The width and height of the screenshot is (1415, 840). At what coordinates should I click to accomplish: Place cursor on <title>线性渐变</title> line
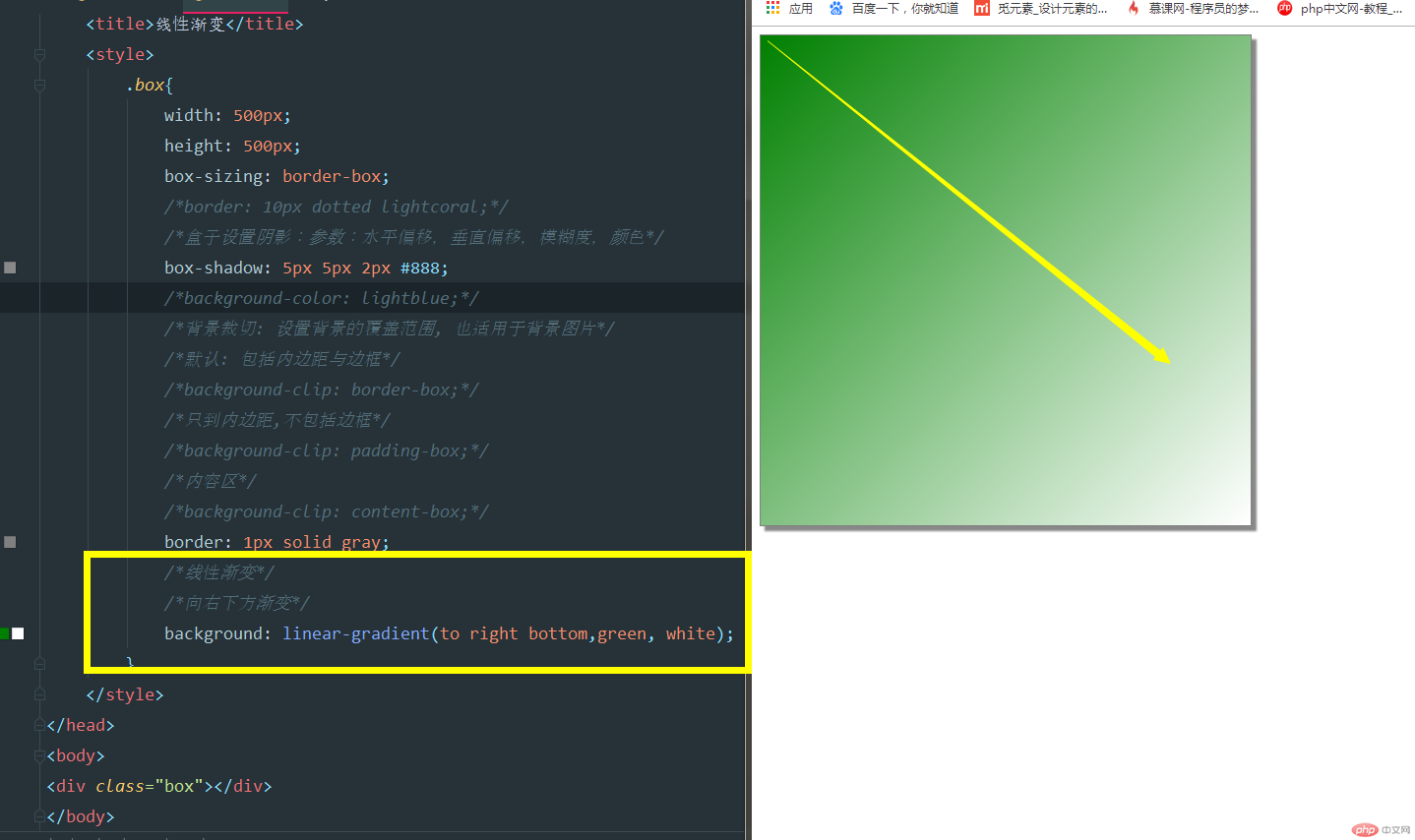point(195,24)
